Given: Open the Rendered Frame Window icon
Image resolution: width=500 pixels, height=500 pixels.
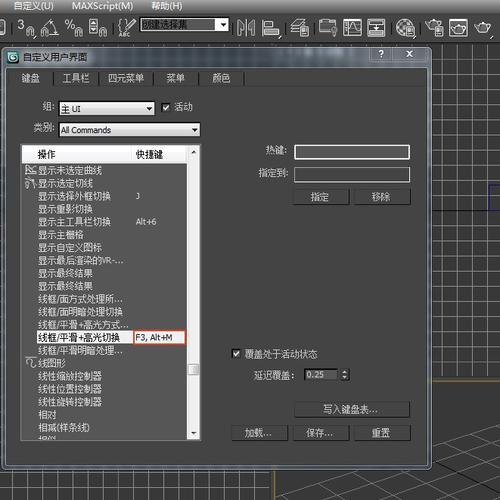Looking at the screenshot, I should pyautogui.click(x=458, y=27).
